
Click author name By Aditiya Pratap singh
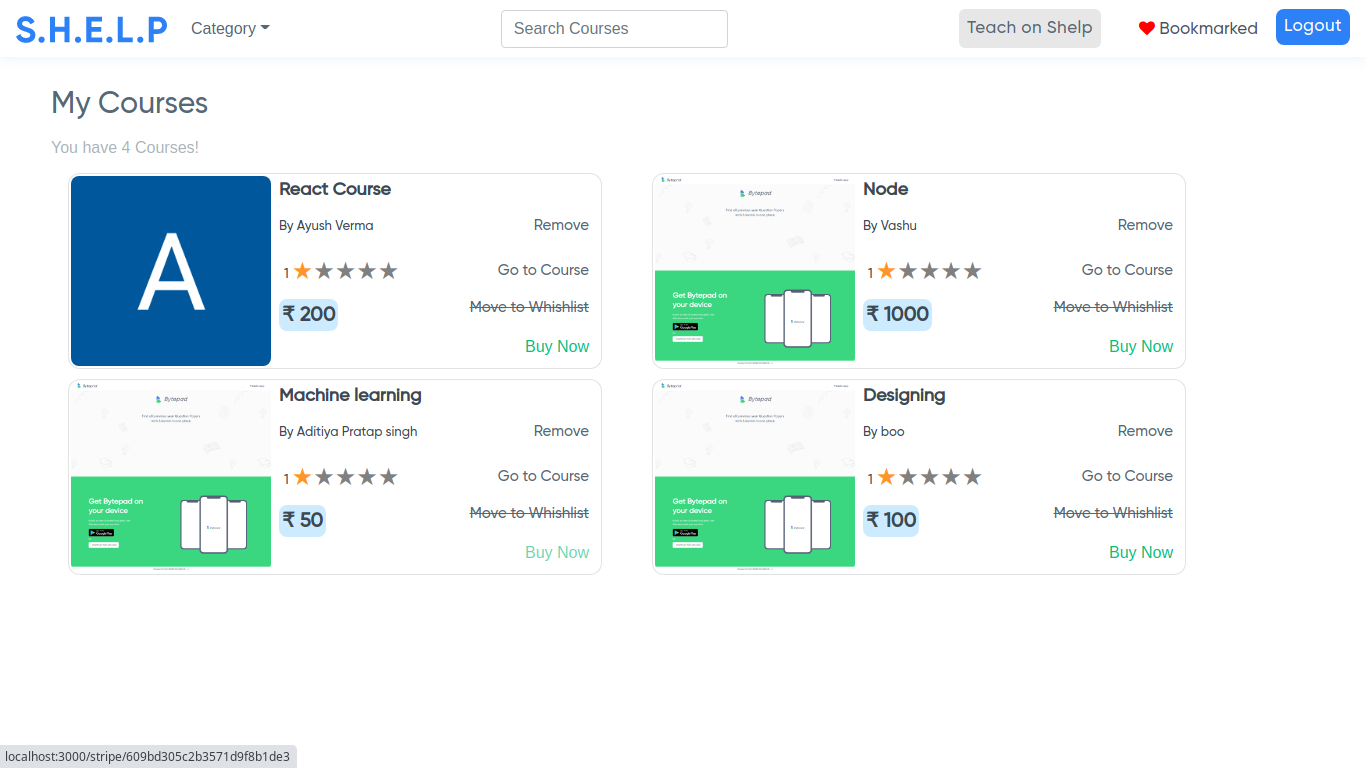pyautogui.click(x=348, y=431)
